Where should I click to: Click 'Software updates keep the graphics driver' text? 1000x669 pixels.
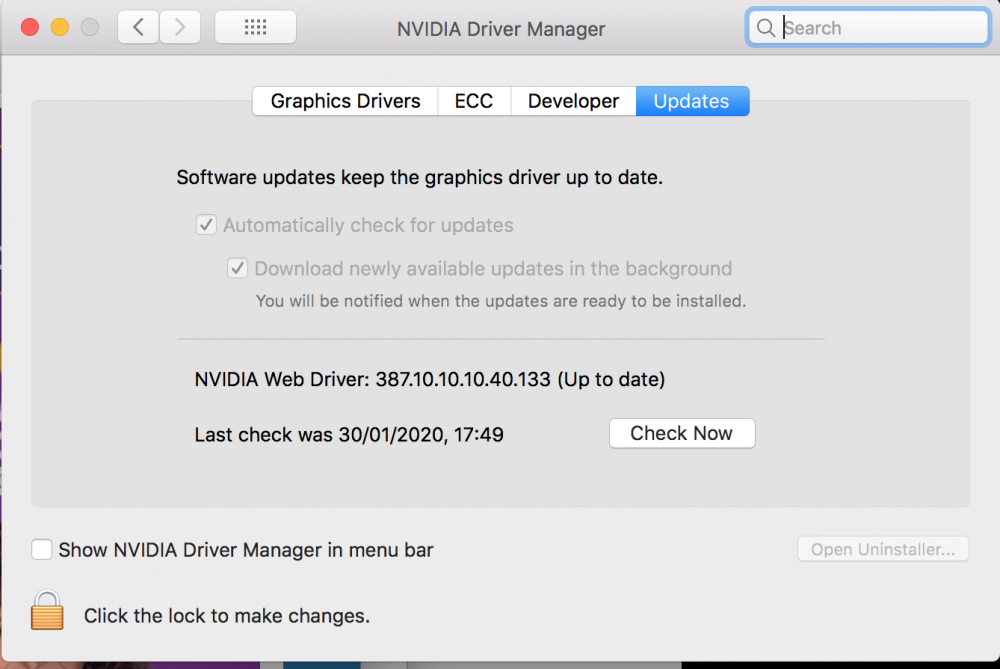(x=420, y=177)
